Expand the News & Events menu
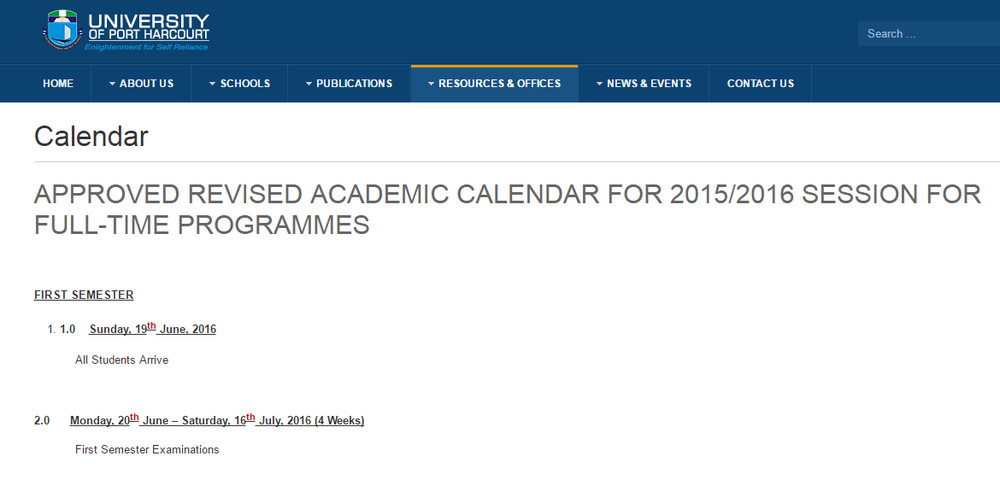The width and height of the screenshot is (1000, 503). click(x=643, y=84)
